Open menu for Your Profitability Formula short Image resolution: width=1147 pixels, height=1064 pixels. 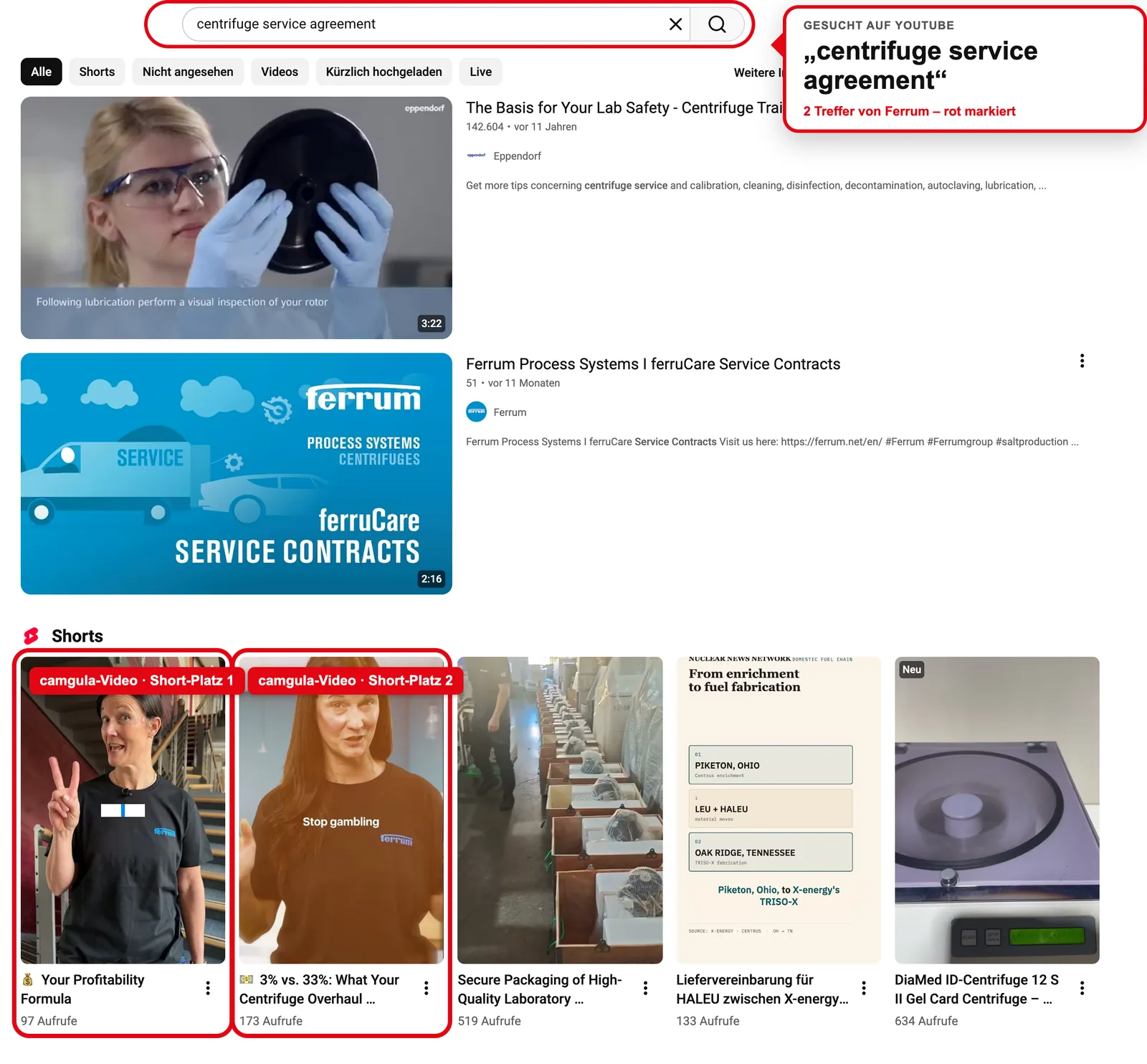(x=208, y=988)
